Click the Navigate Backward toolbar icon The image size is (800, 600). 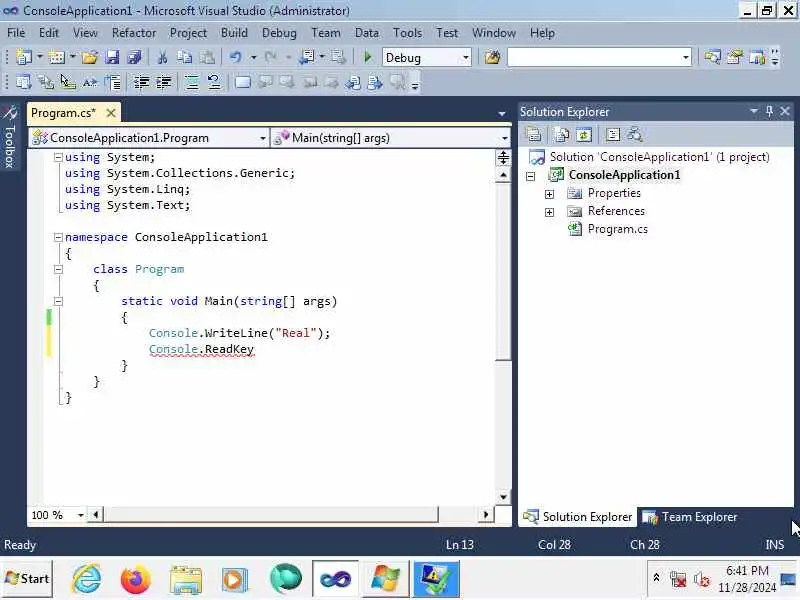pos(308,57)
